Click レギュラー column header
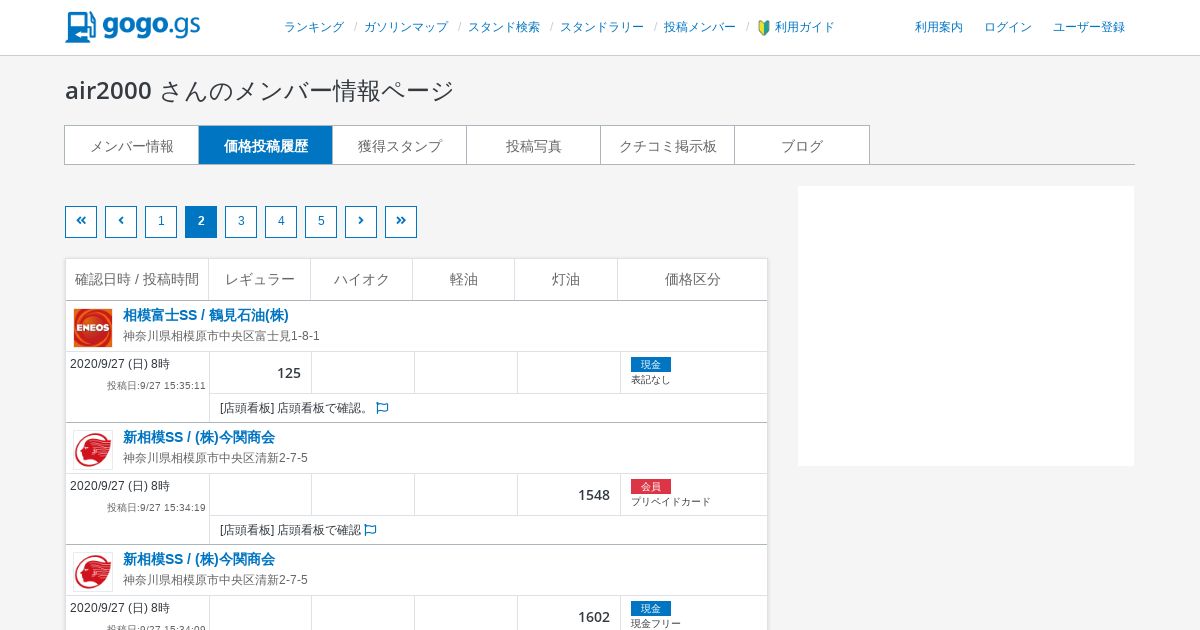Viewport: 1200px width, 630px height. (260, 280)
